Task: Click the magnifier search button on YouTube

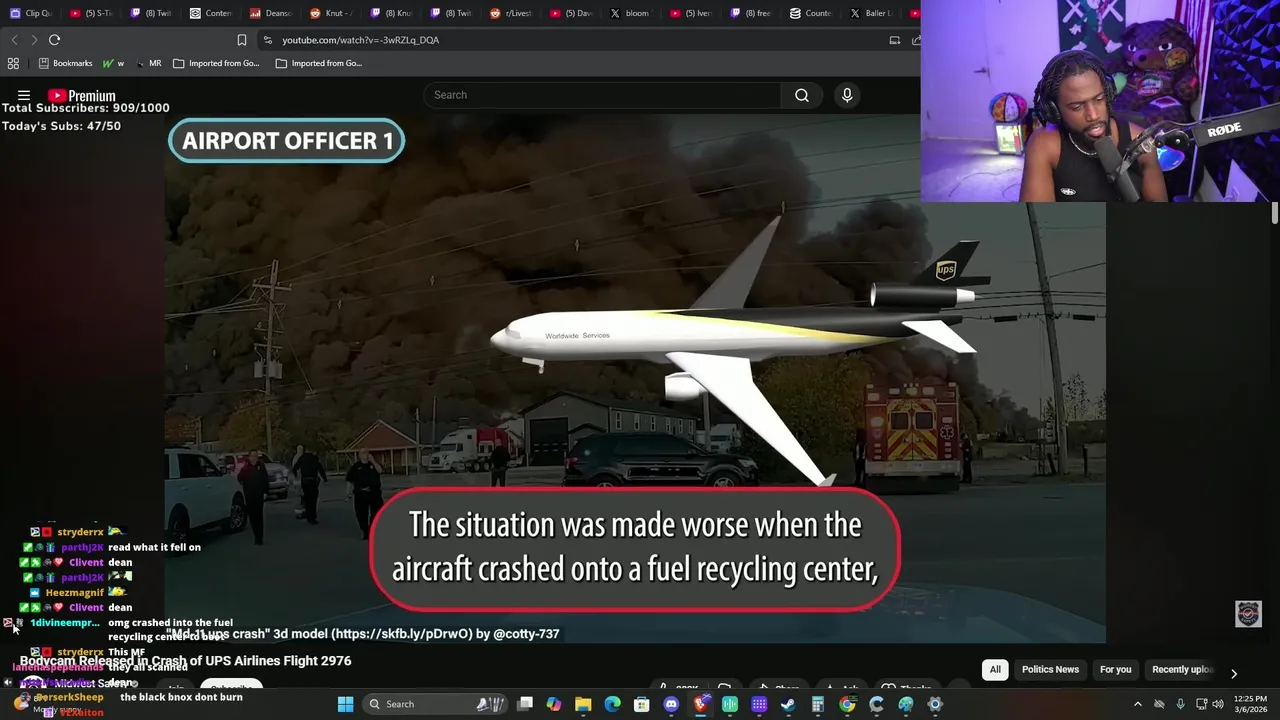Action: 802,95
